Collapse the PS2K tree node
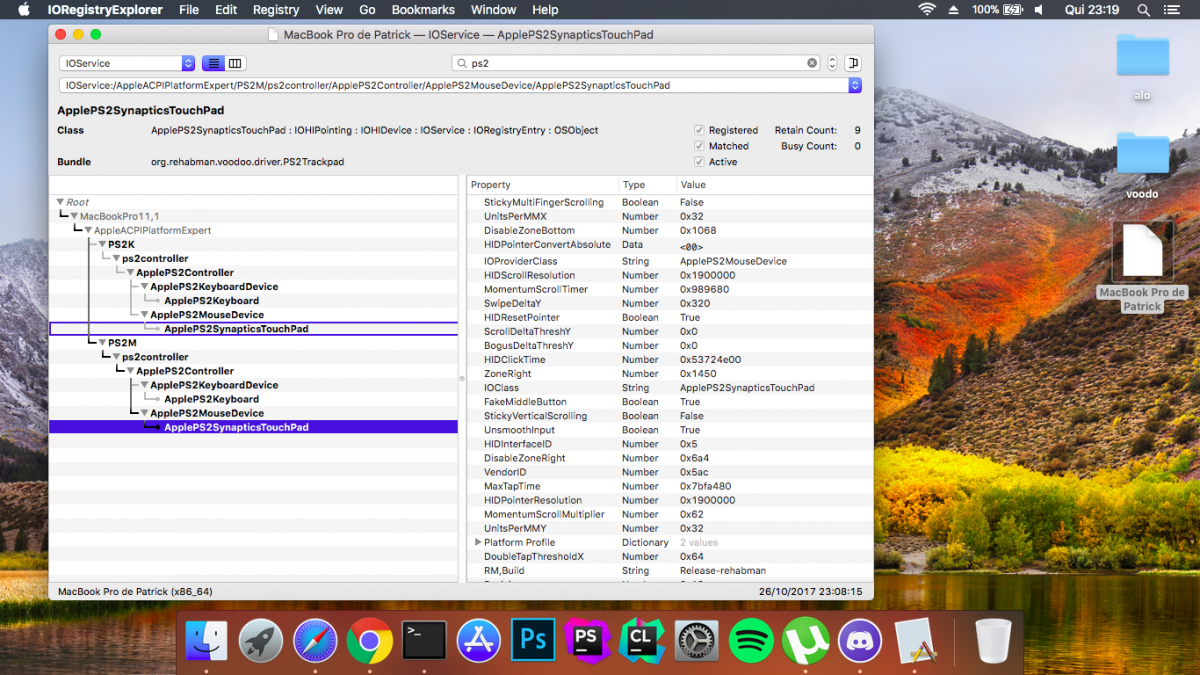 (x=101, y=244)
